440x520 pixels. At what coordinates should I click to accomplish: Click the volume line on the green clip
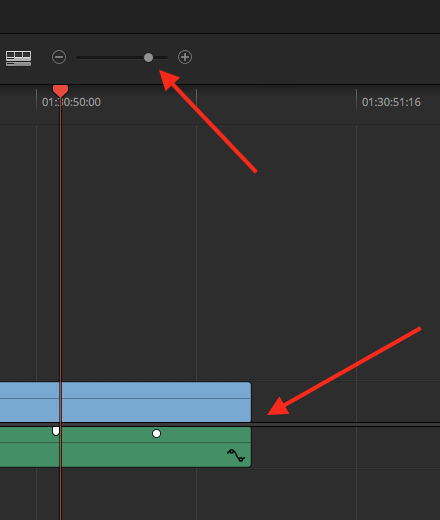tap(125, 442)
